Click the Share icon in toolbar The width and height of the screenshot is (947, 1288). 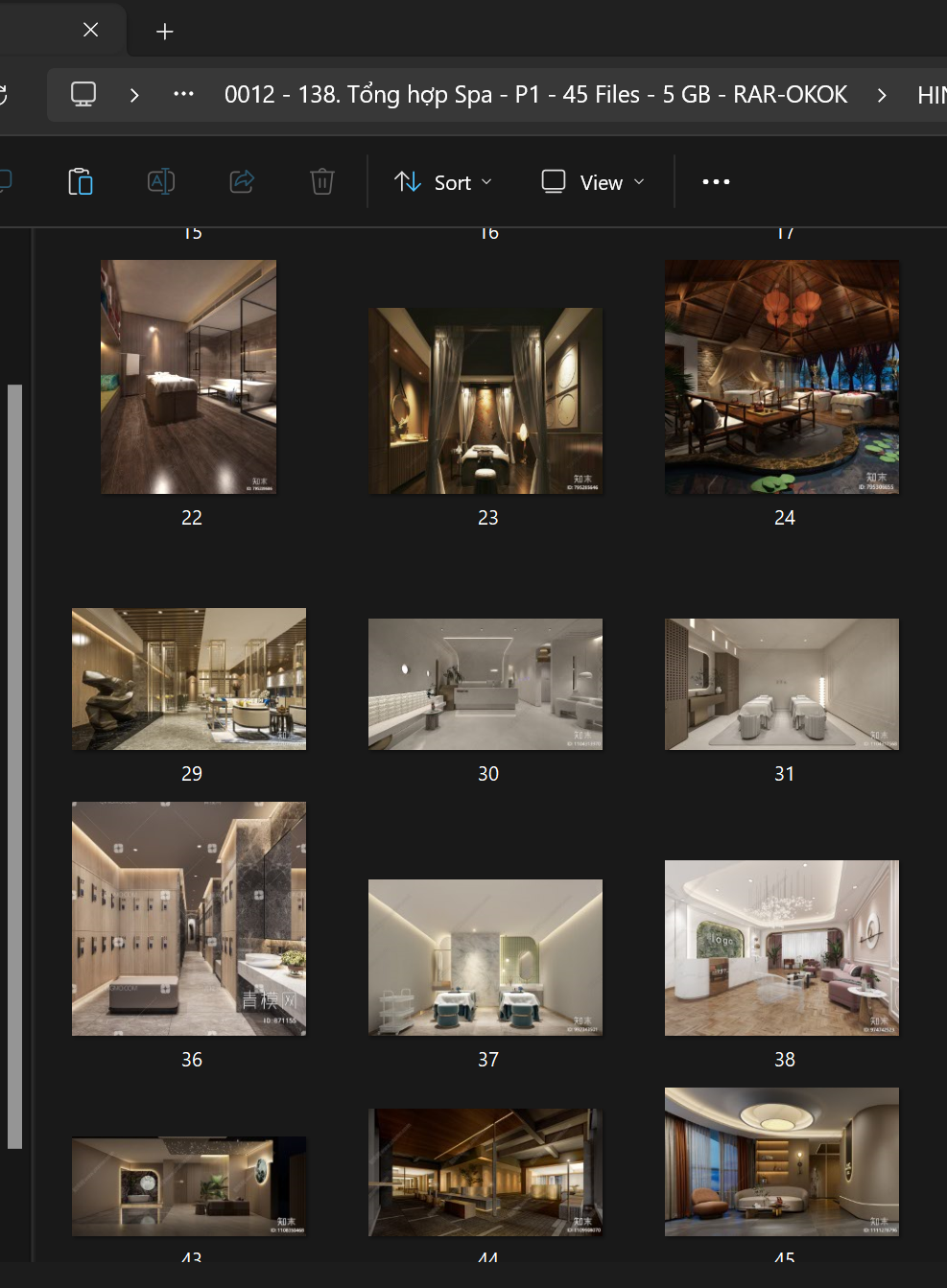pos(242,181)
